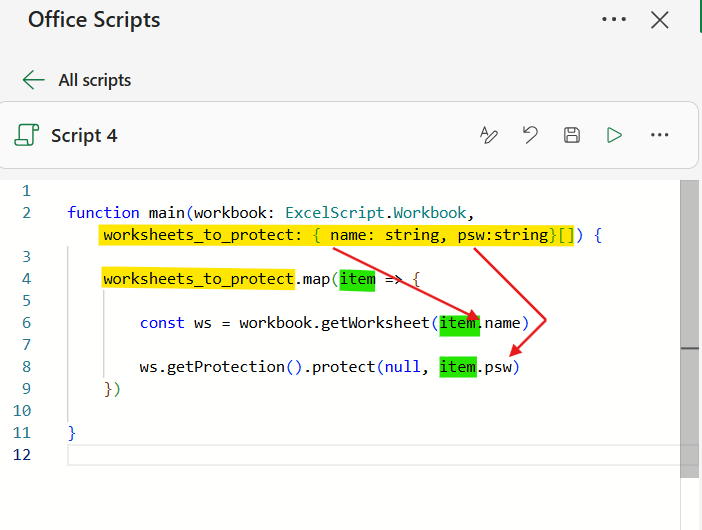This screenshot has width=702, height=530.
Task: Open the All scripts list
Action: (x=94, y=80)
